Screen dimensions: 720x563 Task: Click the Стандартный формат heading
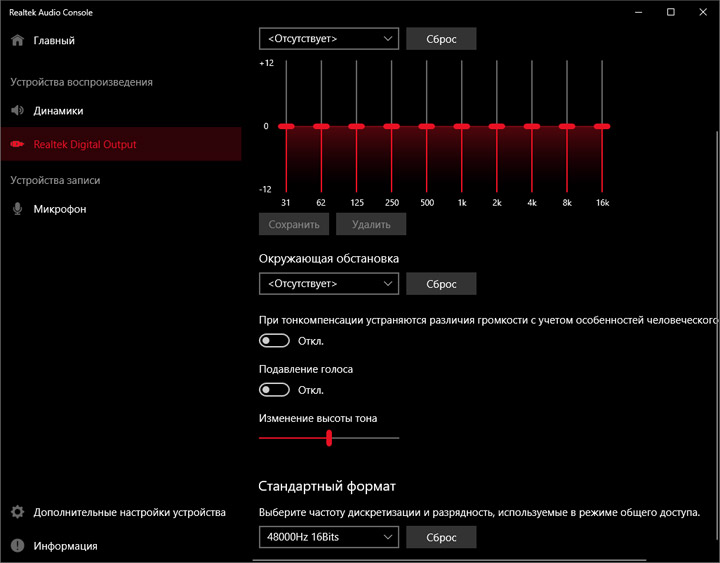(x=327, y=486)
